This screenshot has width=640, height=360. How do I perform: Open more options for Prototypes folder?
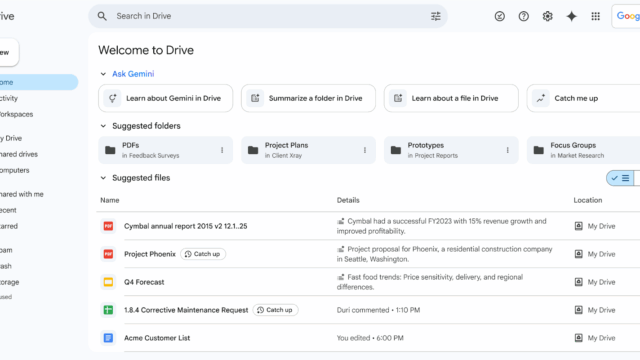tap(508, 150)
